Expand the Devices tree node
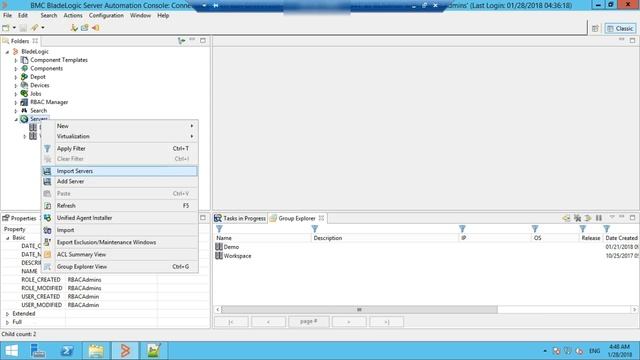640x360 pixels. 16,86
